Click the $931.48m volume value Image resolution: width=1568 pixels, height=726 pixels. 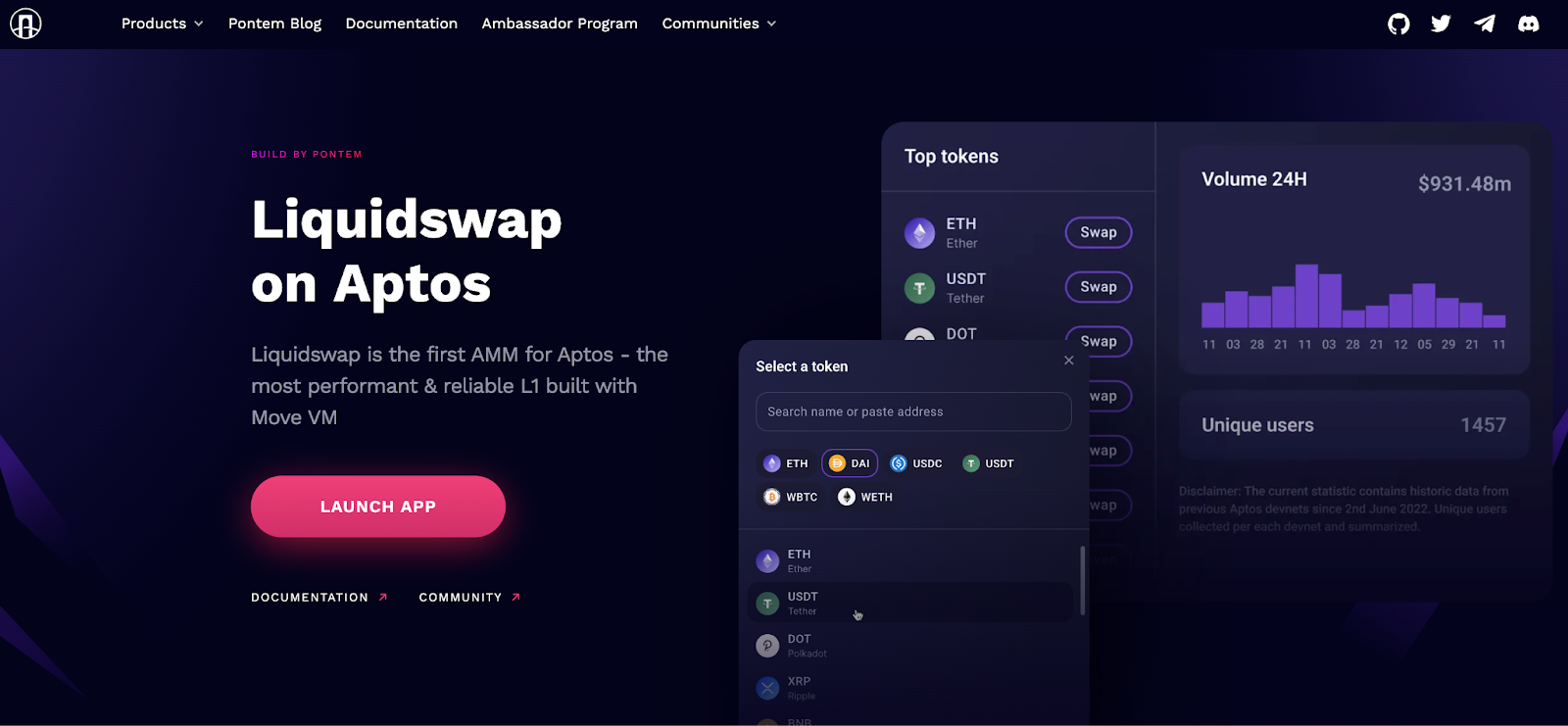tap(1464, 183)
